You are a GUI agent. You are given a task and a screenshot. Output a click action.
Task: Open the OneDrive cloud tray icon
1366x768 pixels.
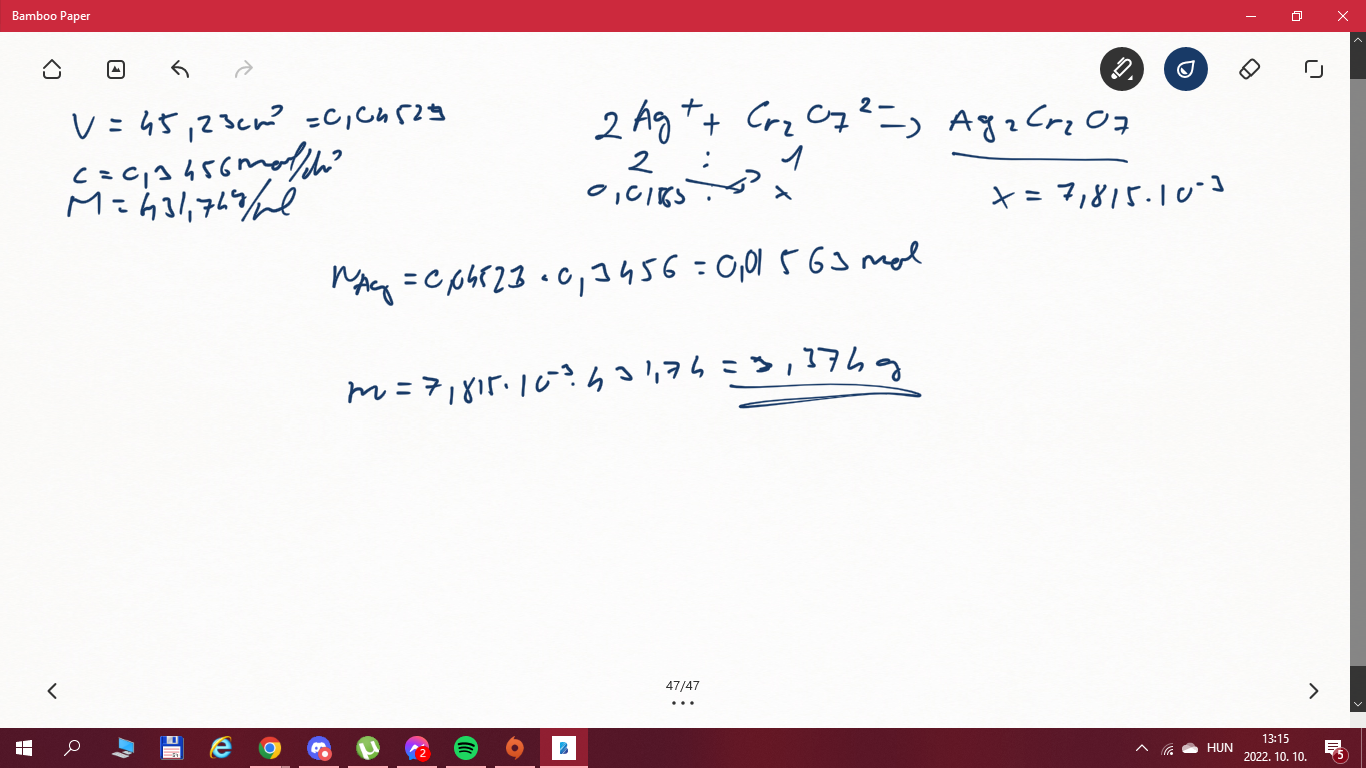click(x=1190, y=748)
